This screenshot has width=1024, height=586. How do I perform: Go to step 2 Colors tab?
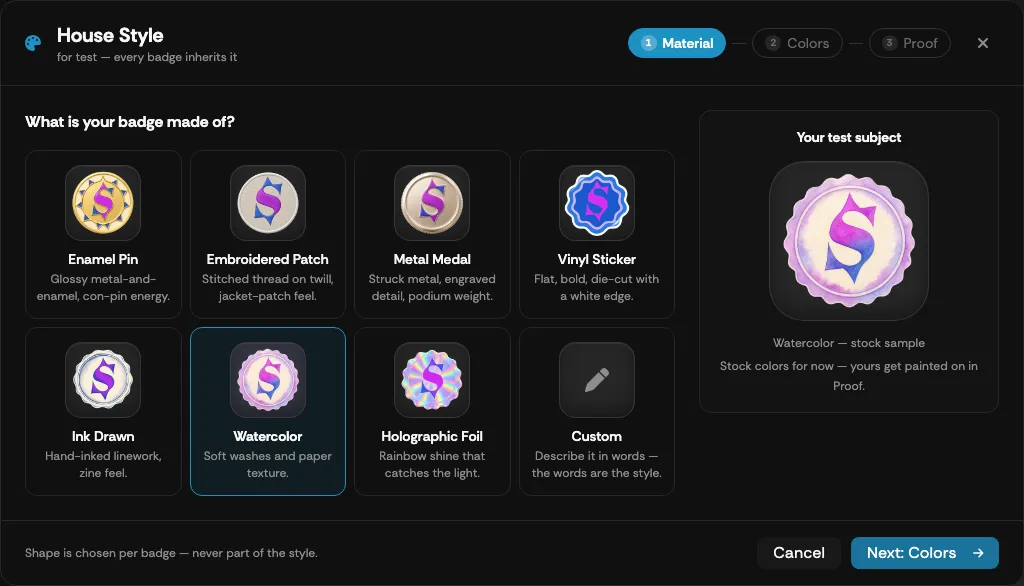pos(797,43)
